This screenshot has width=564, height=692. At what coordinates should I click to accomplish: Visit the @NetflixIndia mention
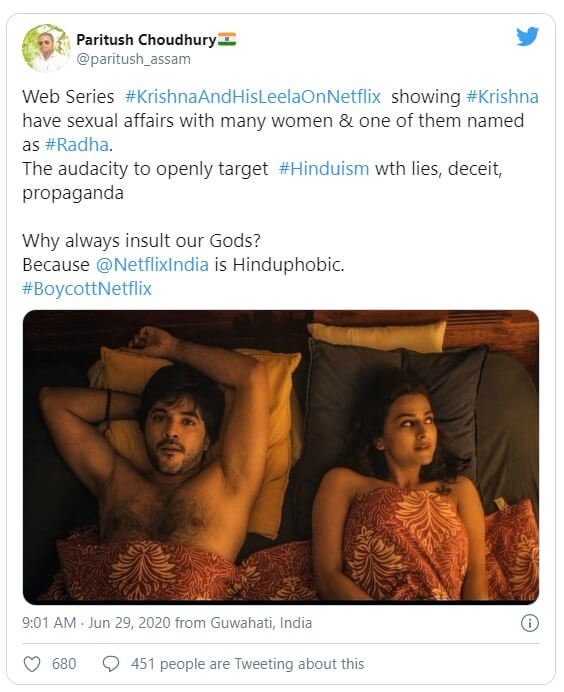click(x=152, y=265)
